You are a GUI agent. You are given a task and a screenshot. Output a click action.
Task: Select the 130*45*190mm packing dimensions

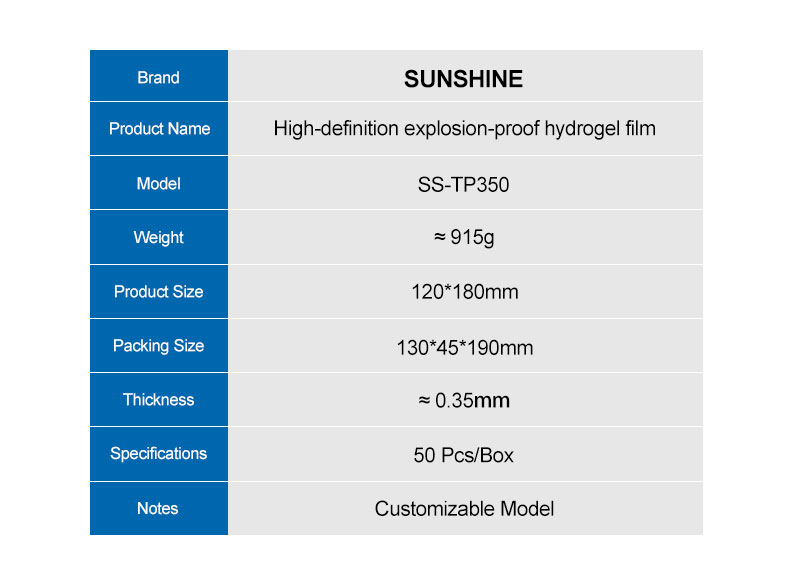click(464, 348)
